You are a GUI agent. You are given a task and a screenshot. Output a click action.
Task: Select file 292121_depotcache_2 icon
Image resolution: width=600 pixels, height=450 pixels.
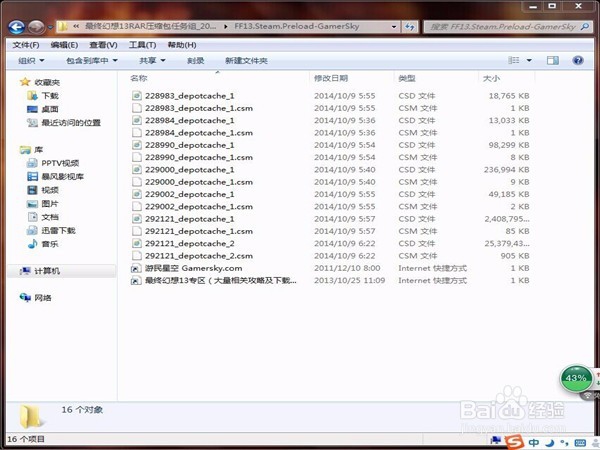(x=137, y=243)
